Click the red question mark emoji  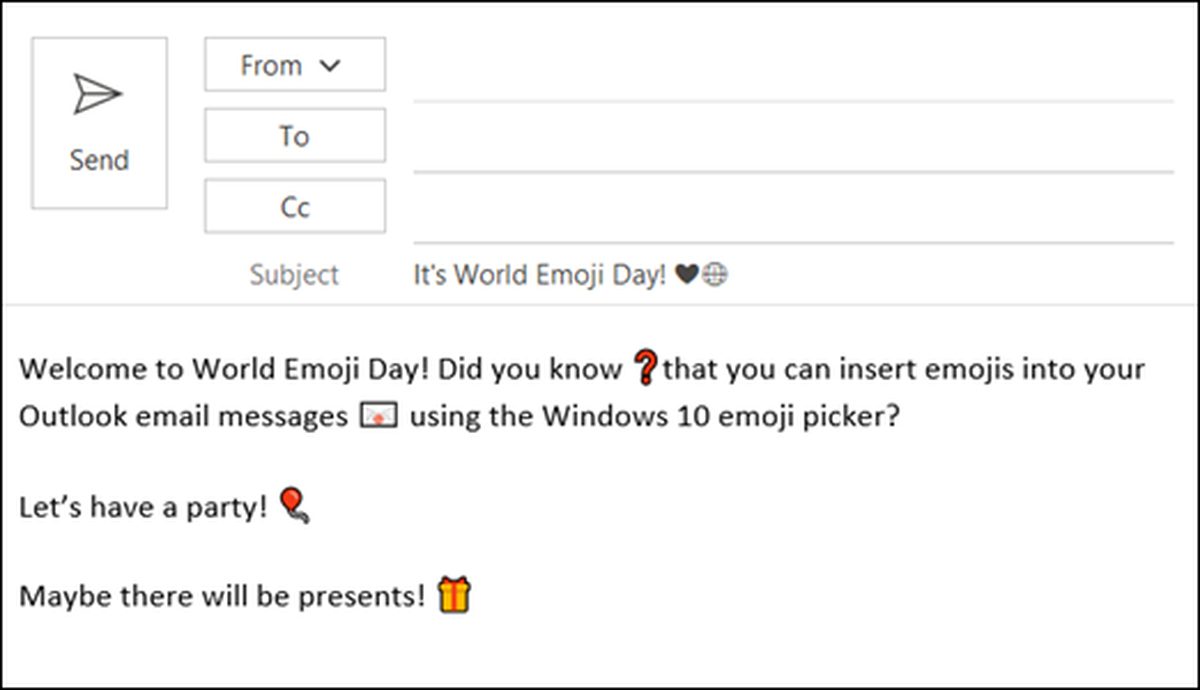point(645,369)
